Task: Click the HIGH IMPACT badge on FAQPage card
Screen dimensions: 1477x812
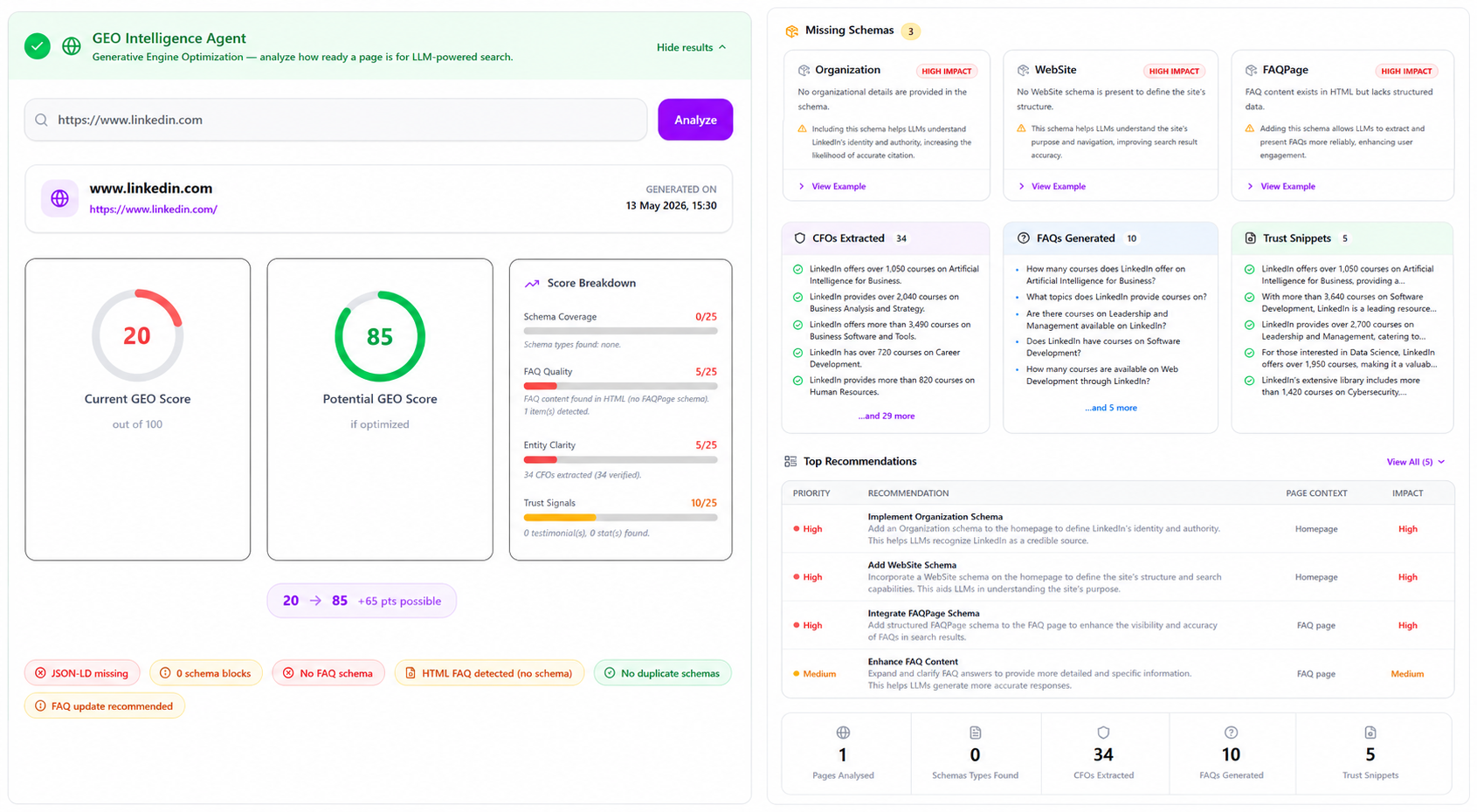Action: [x=1408, y=71]
